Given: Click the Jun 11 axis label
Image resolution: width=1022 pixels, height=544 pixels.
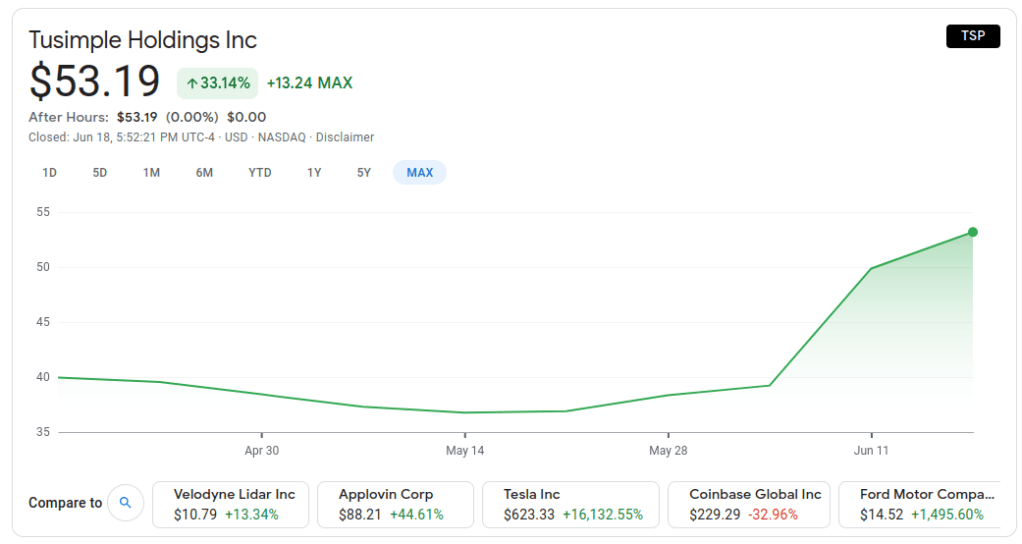Looking at the screenshot, I should click(871, 450).
